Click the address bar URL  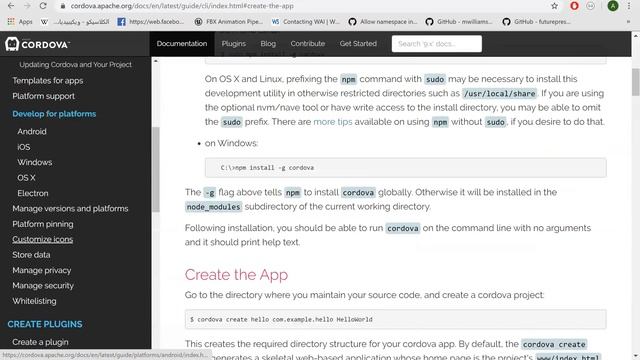pos(182,6)
